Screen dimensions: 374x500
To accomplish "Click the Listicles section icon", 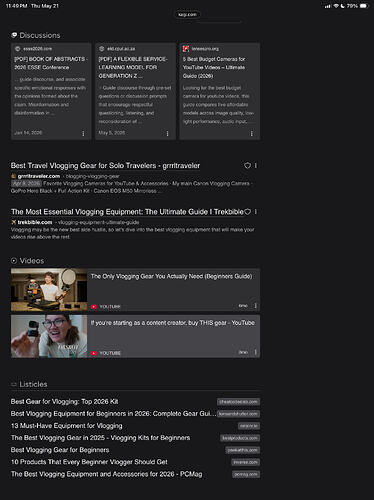I will 14,384.
